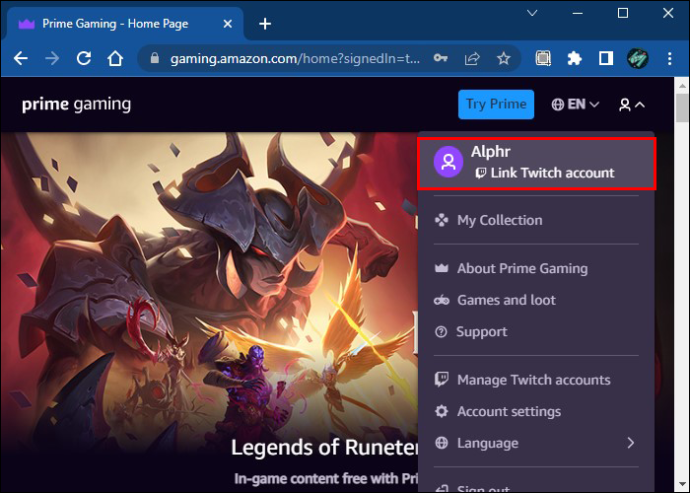
Task: Open the Extensions puzzle icon
Action: click(574, 58)
